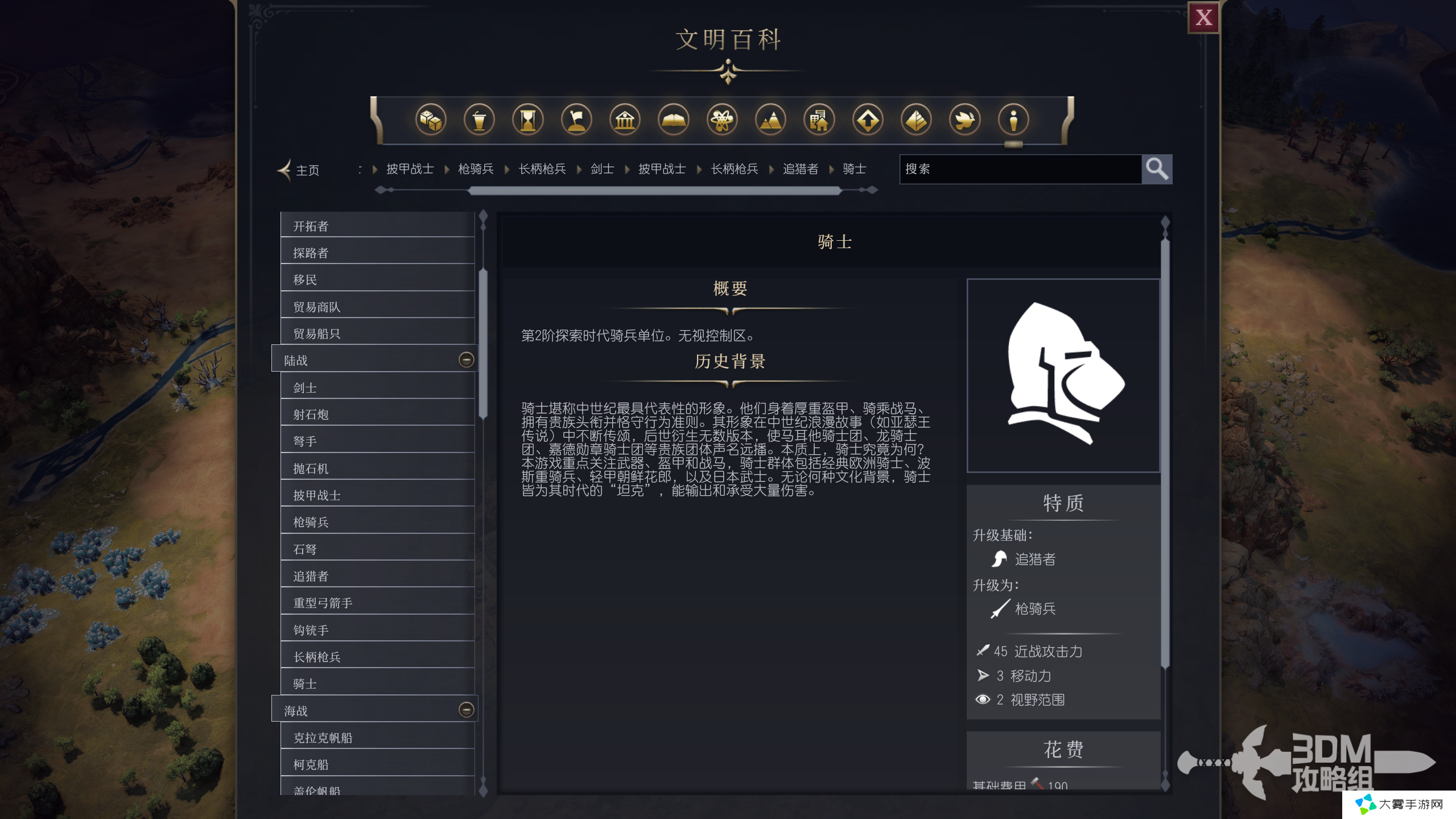
Task: Jump to 追猎者 in breadcrumb history
Action: coord(800,169)
